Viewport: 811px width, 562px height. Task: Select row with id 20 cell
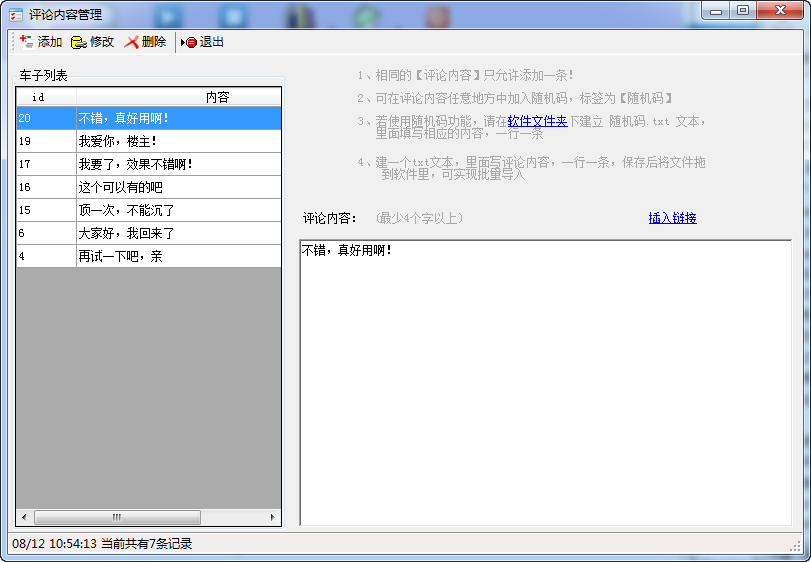point(47,118)
